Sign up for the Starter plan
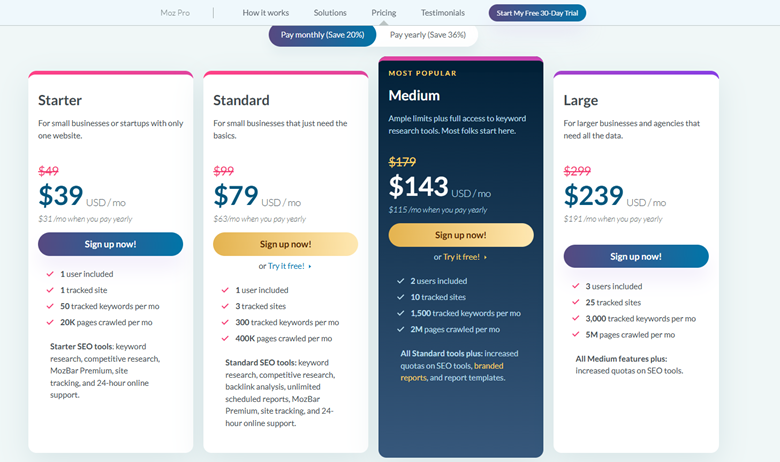Screen dimensions: 780x462 point(110,244)
